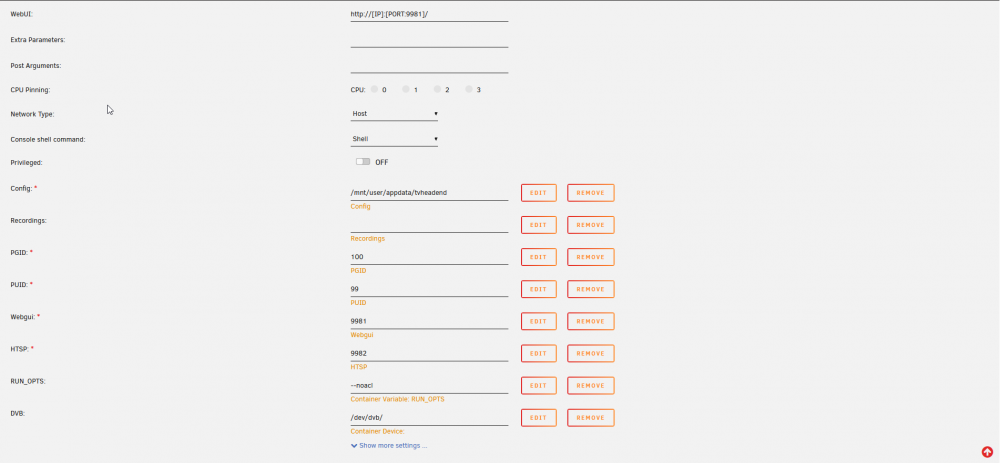Click the 'Network Type:' label

tap(33, 114)
